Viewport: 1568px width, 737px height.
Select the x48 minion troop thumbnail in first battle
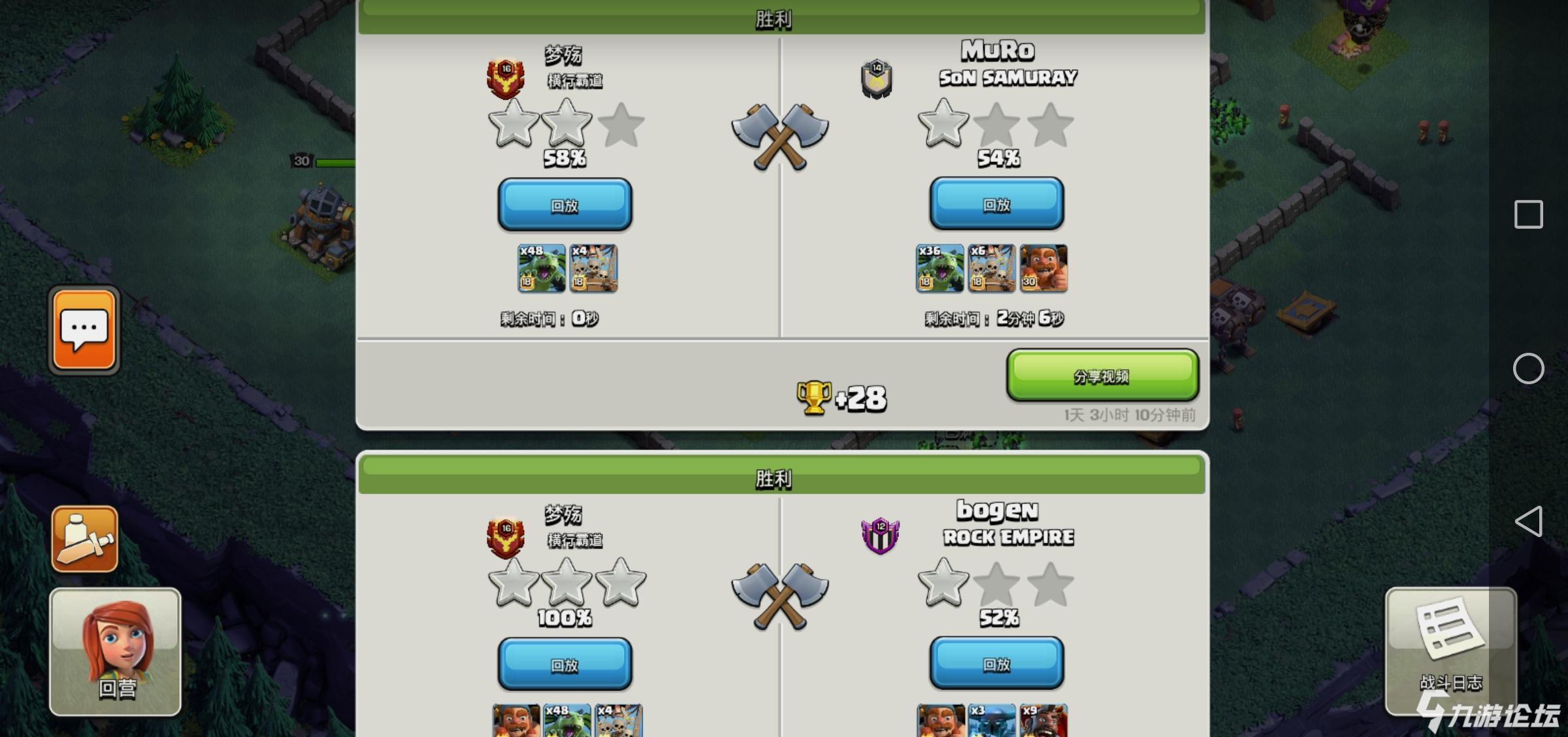pyautogui.click(x=542, y=268)
